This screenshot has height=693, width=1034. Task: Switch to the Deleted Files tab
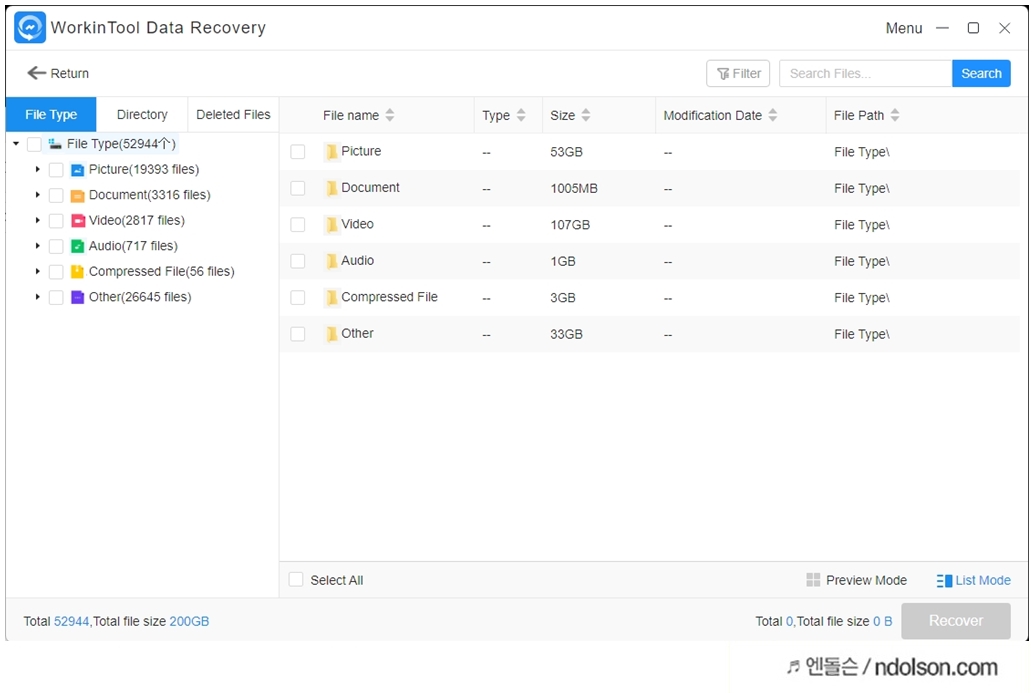tap(233, 115)
